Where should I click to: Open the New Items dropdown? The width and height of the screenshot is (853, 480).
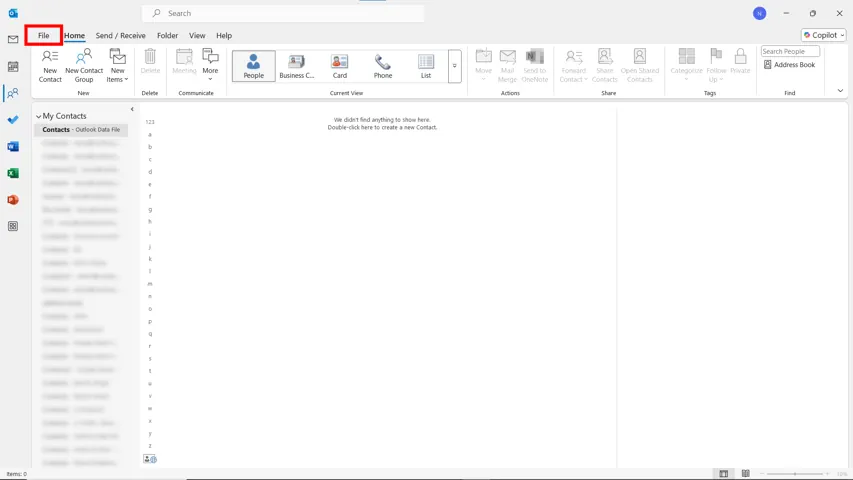pos(118,65)
